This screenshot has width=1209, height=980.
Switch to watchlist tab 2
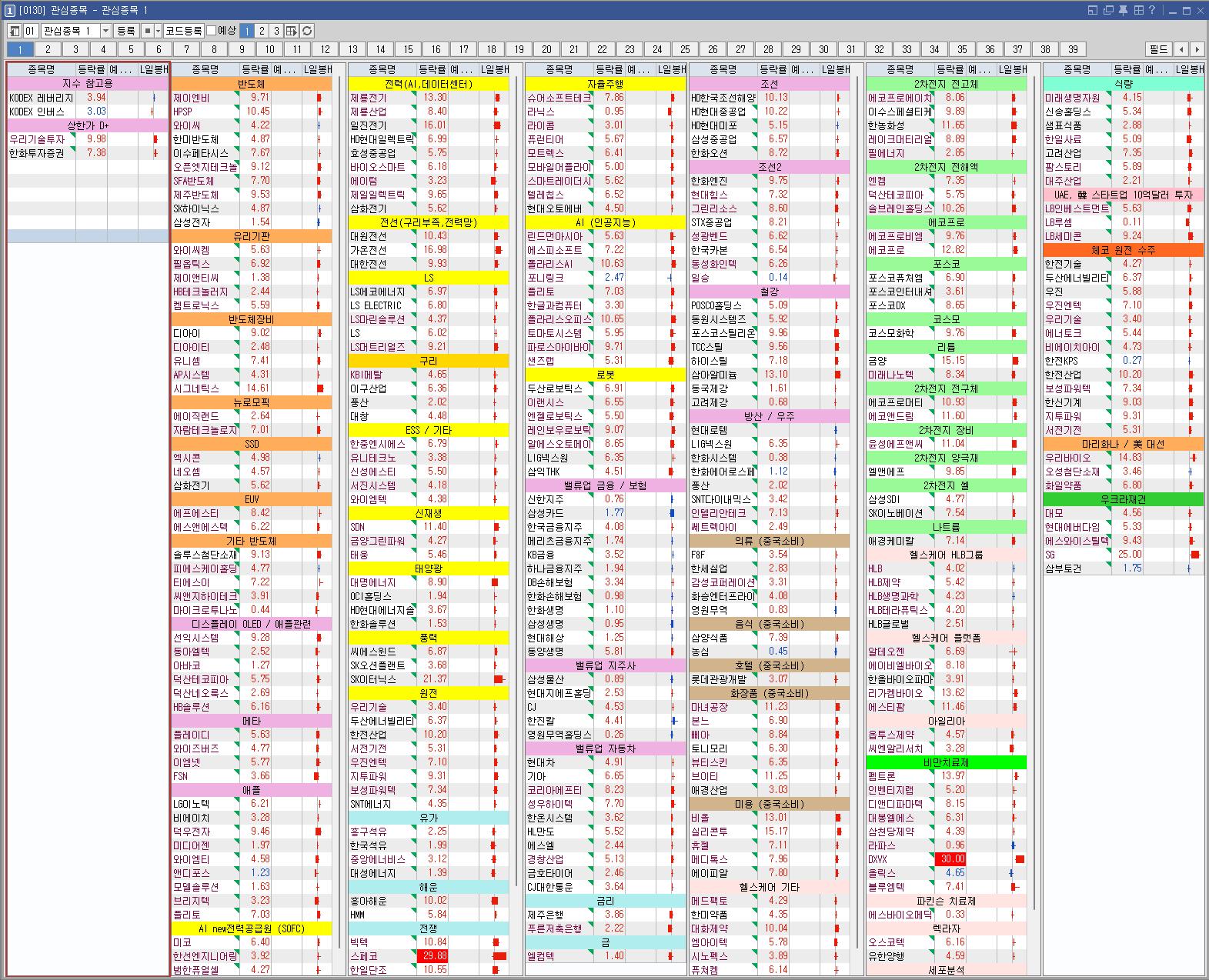[48, 49]
